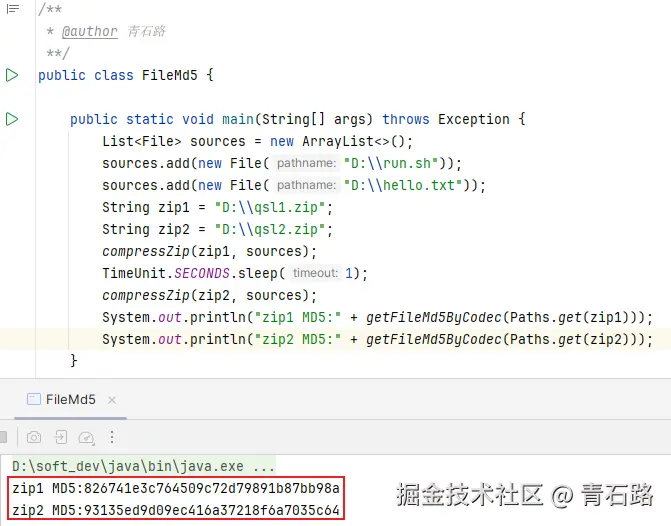Click the java.exe command line in console
The image size is (671, 526).
(x=143, y=466)
